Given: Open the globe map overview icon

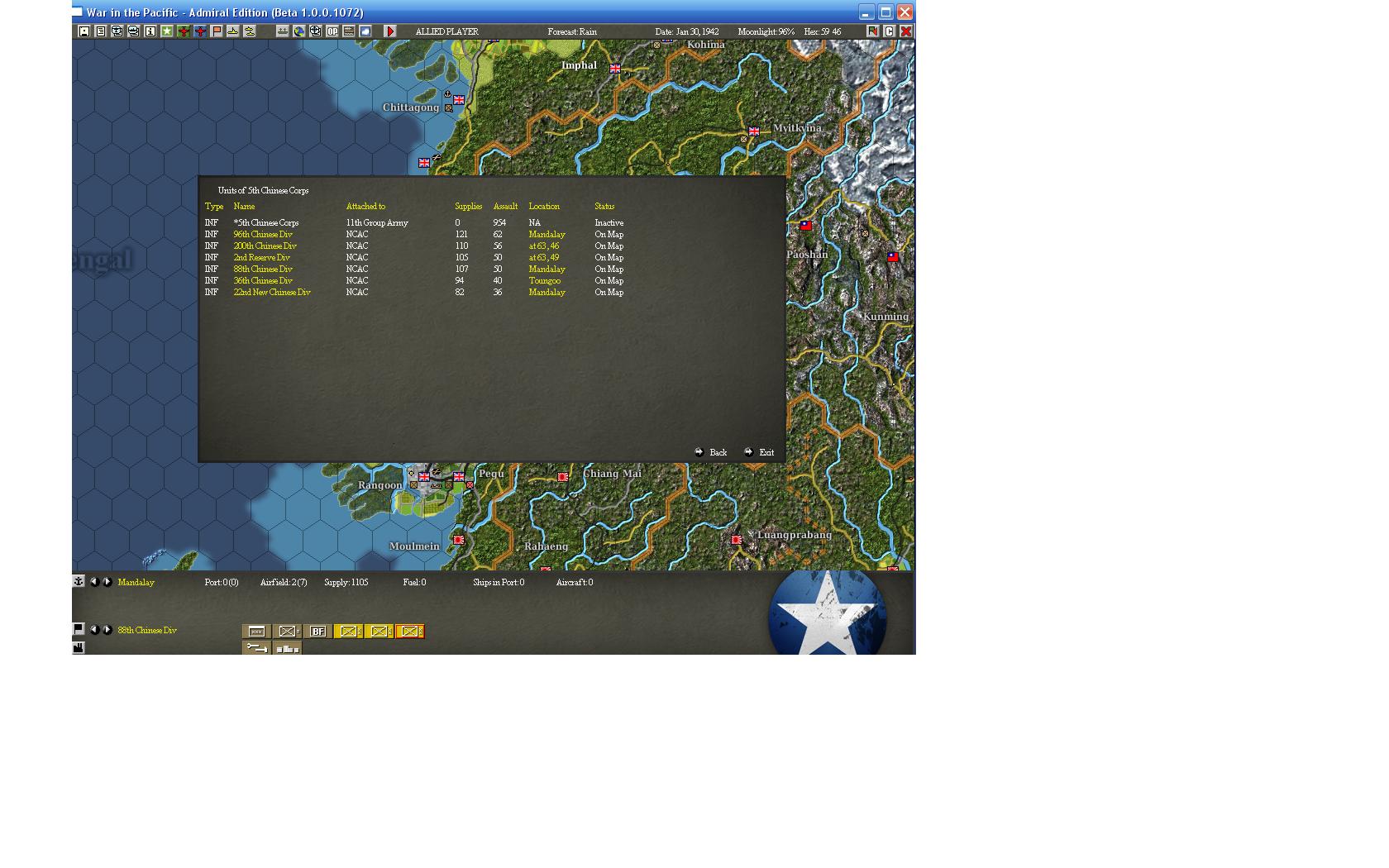Looking at the screenshot, I should (x=298, y=31).
